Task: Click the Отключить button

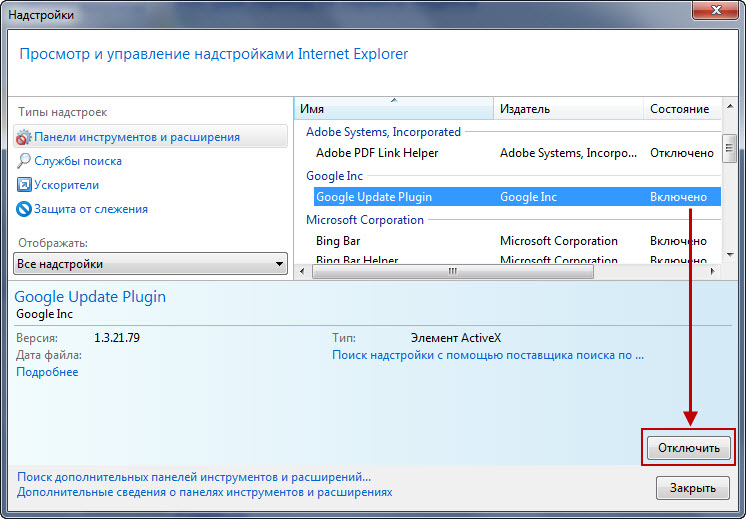Action: (x=688, y=448)
